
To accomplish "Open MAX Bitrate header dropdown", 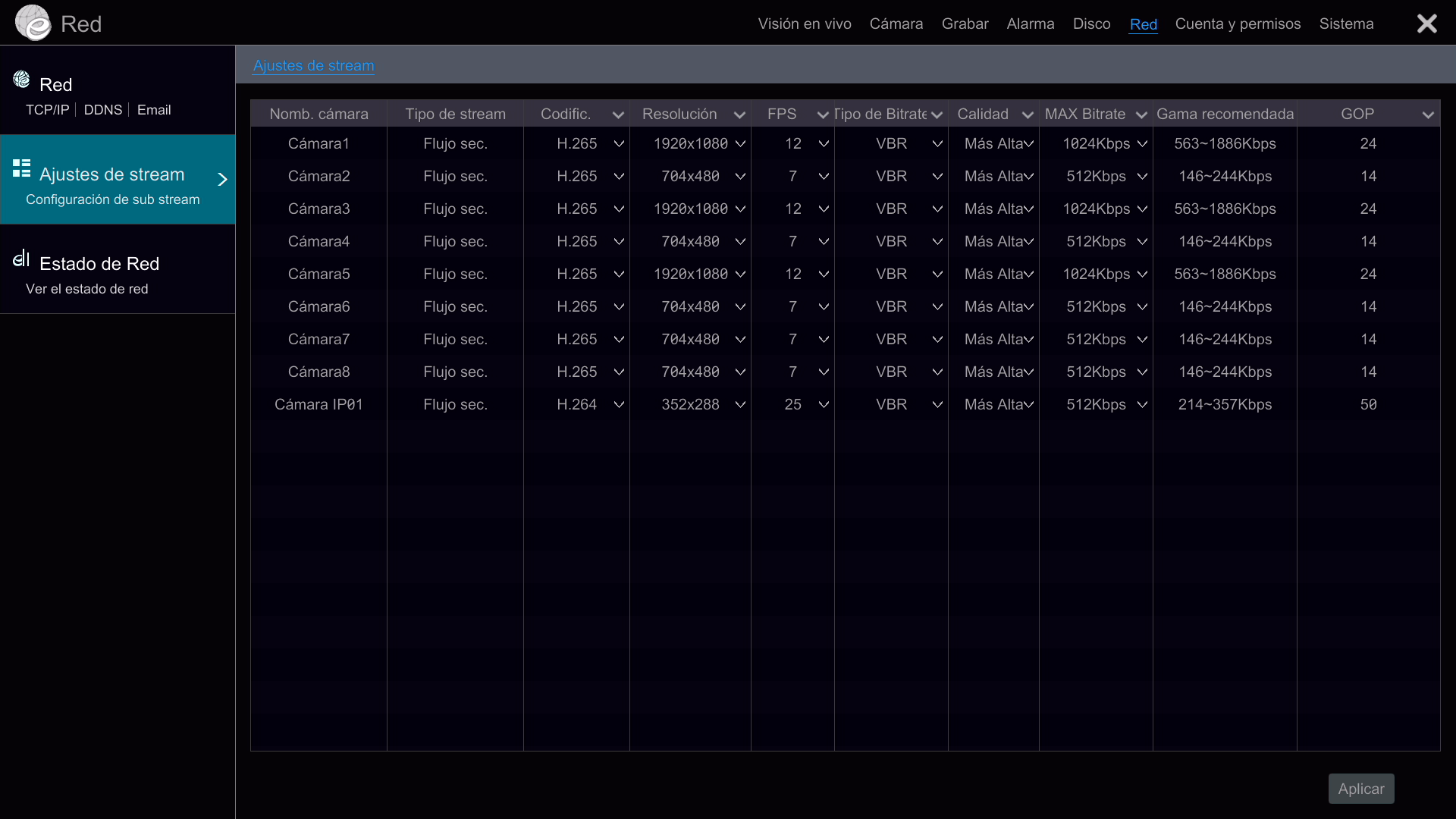I will click(x=1141, y=115).
